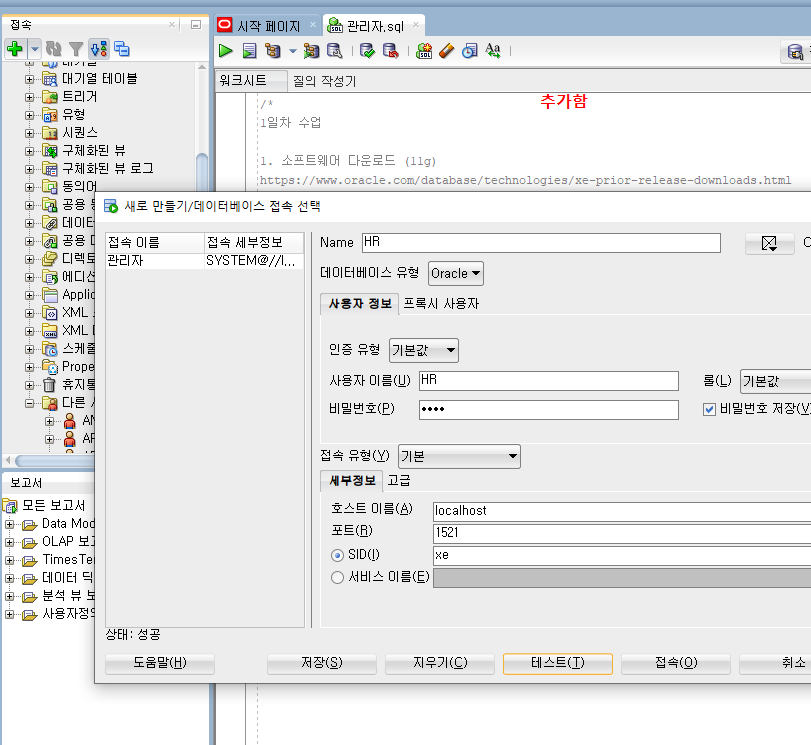
Task: Click the SQL history clock icon
Action: (470, 51)
